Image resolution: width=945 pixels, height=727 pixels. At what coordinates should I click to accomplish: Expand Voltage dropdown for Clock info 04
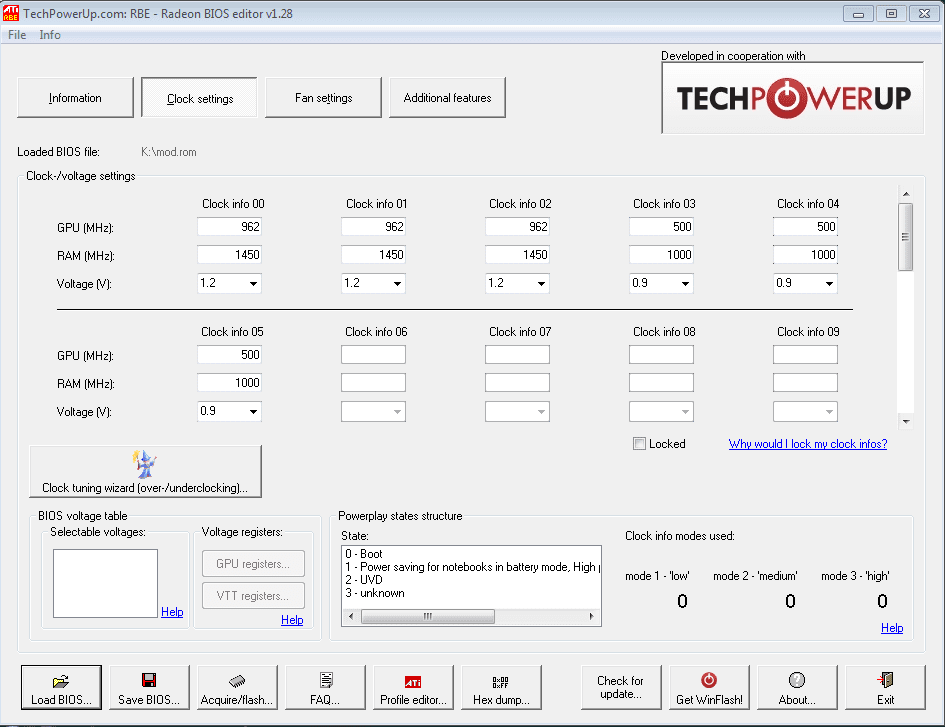tap(829, 283)
